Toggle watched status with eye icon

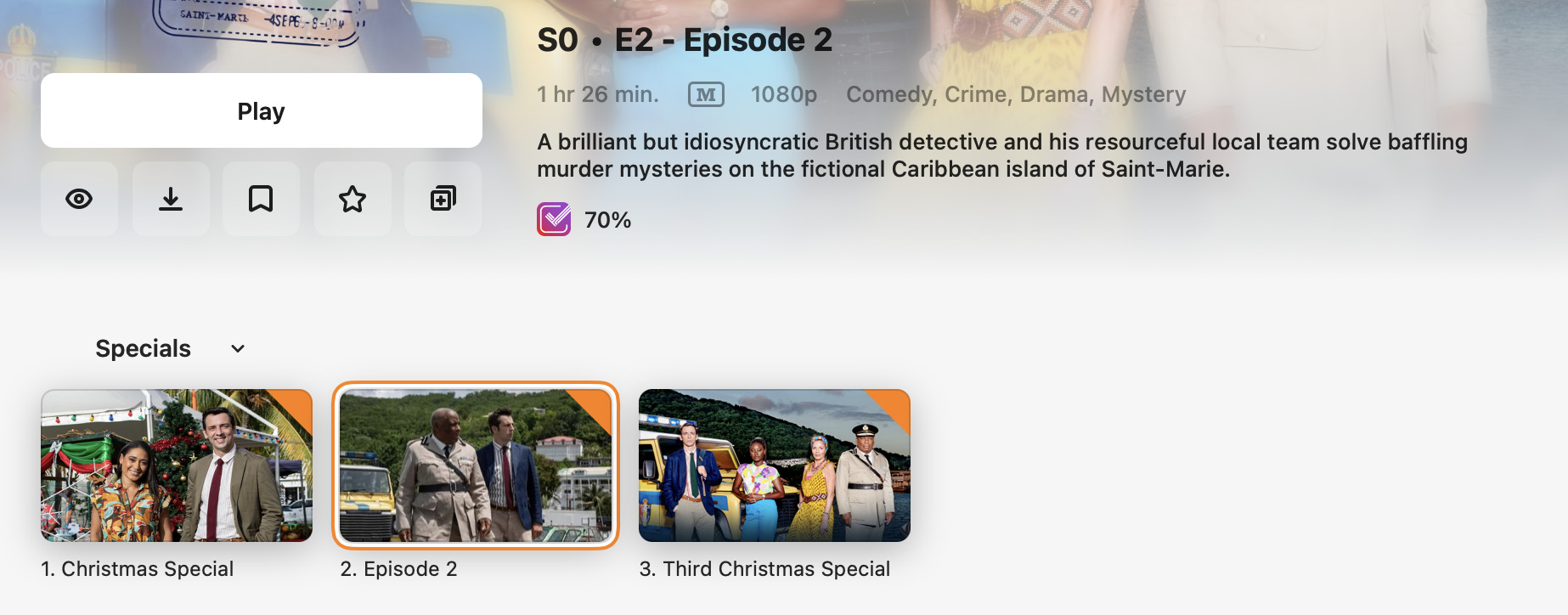[x=79, y=199]
